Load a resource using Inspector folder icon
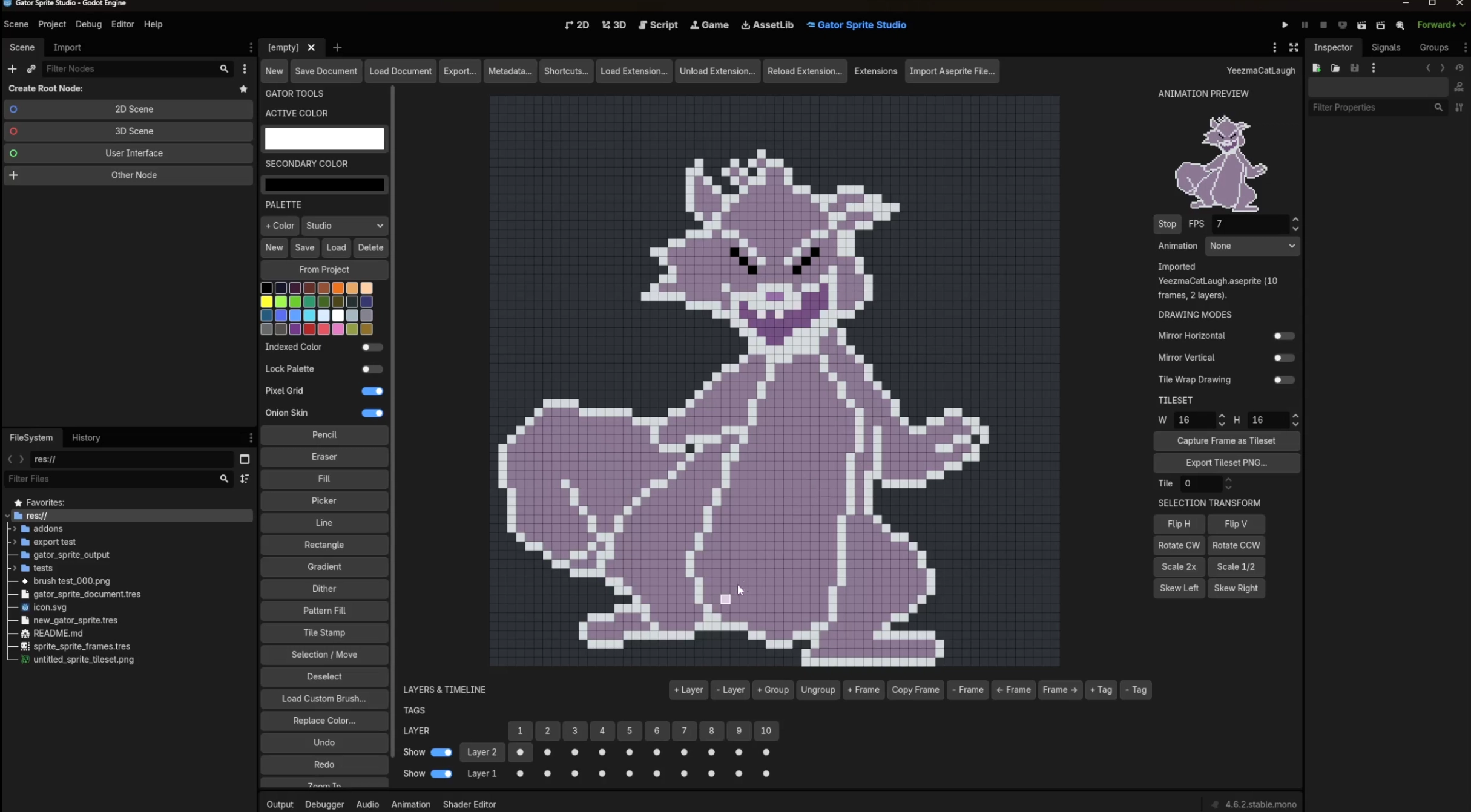Viewport: 1471px width, 812px height. coord(1335,68)
